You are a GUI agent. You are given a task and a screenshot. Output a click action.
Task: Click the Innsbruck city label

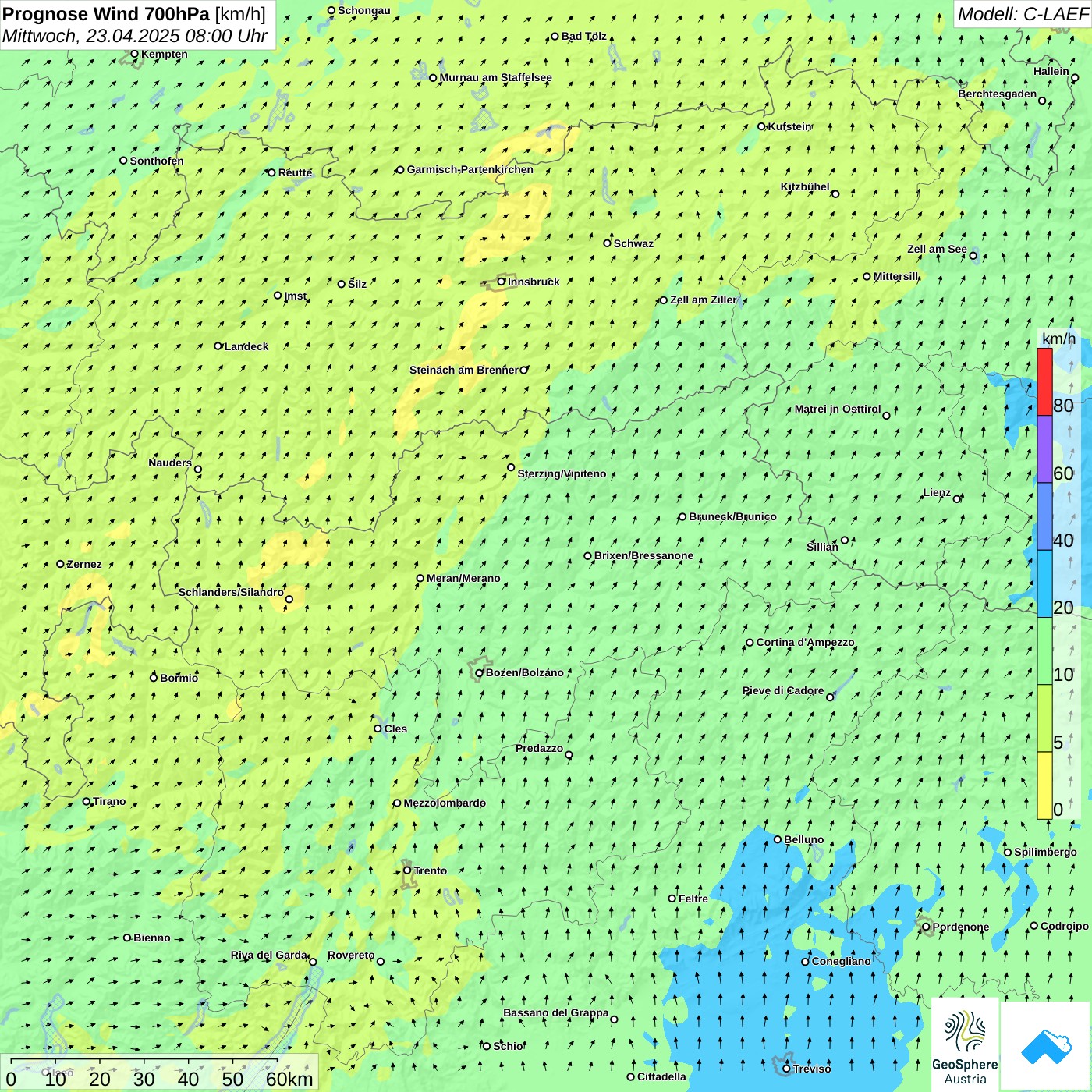tap(534, 282)
